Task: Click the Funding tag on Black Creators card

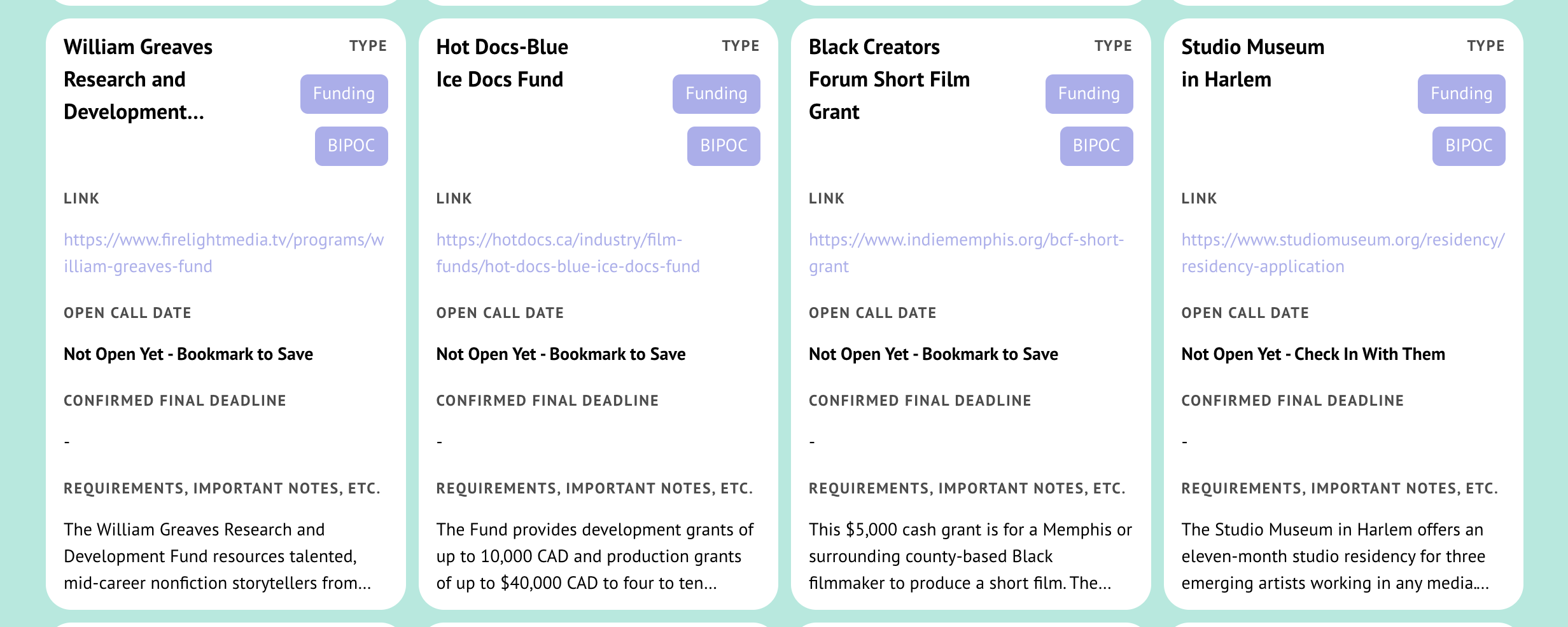Action: pos(1089,94)
